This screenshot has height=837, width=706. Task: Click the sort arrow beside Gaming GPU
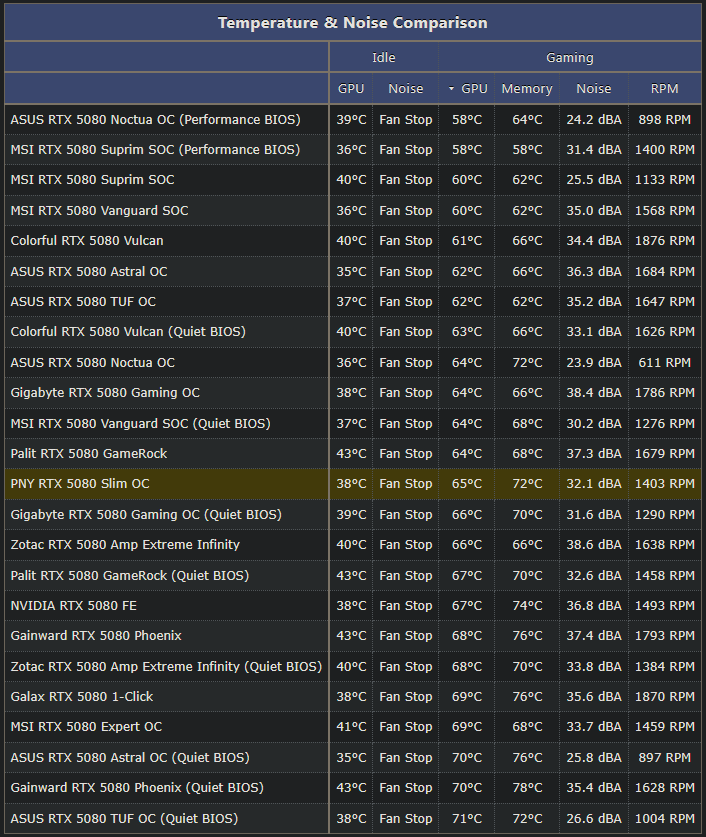[451, 89]
